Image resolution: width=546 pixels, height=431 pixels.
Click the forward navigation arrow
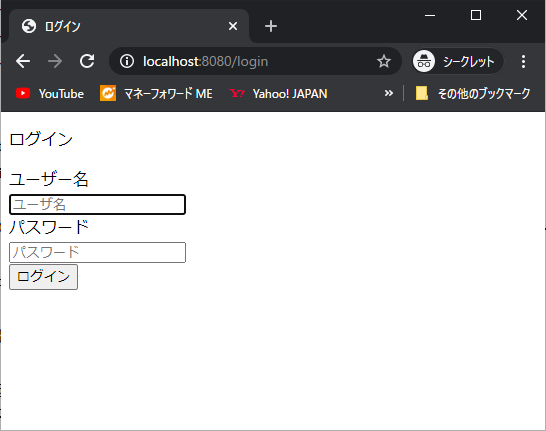55,61
